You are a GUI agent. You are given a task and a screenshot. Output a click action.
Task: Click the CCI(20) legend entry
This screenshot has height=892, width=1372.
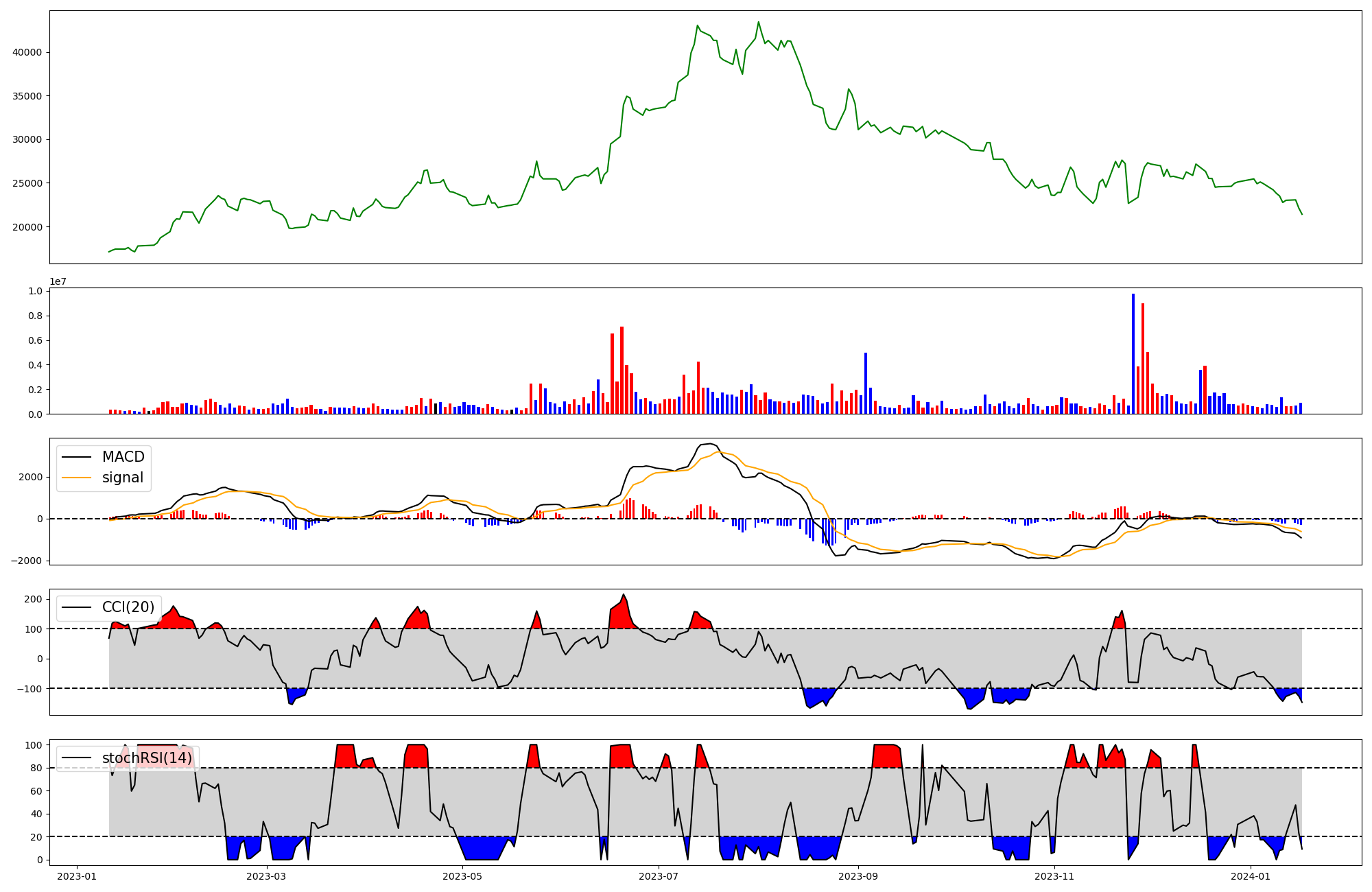[x=128, y=607]
